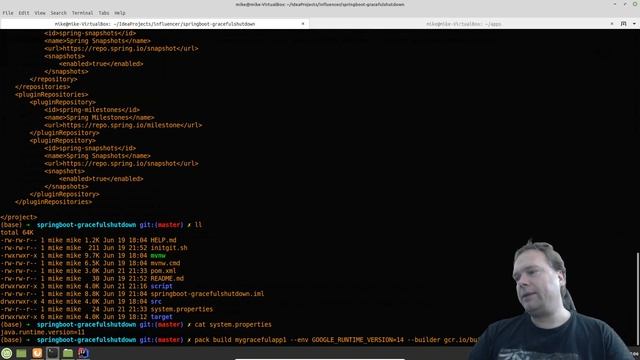Click the terminal vertical scrollbar thumb

[x=637, y=298]
